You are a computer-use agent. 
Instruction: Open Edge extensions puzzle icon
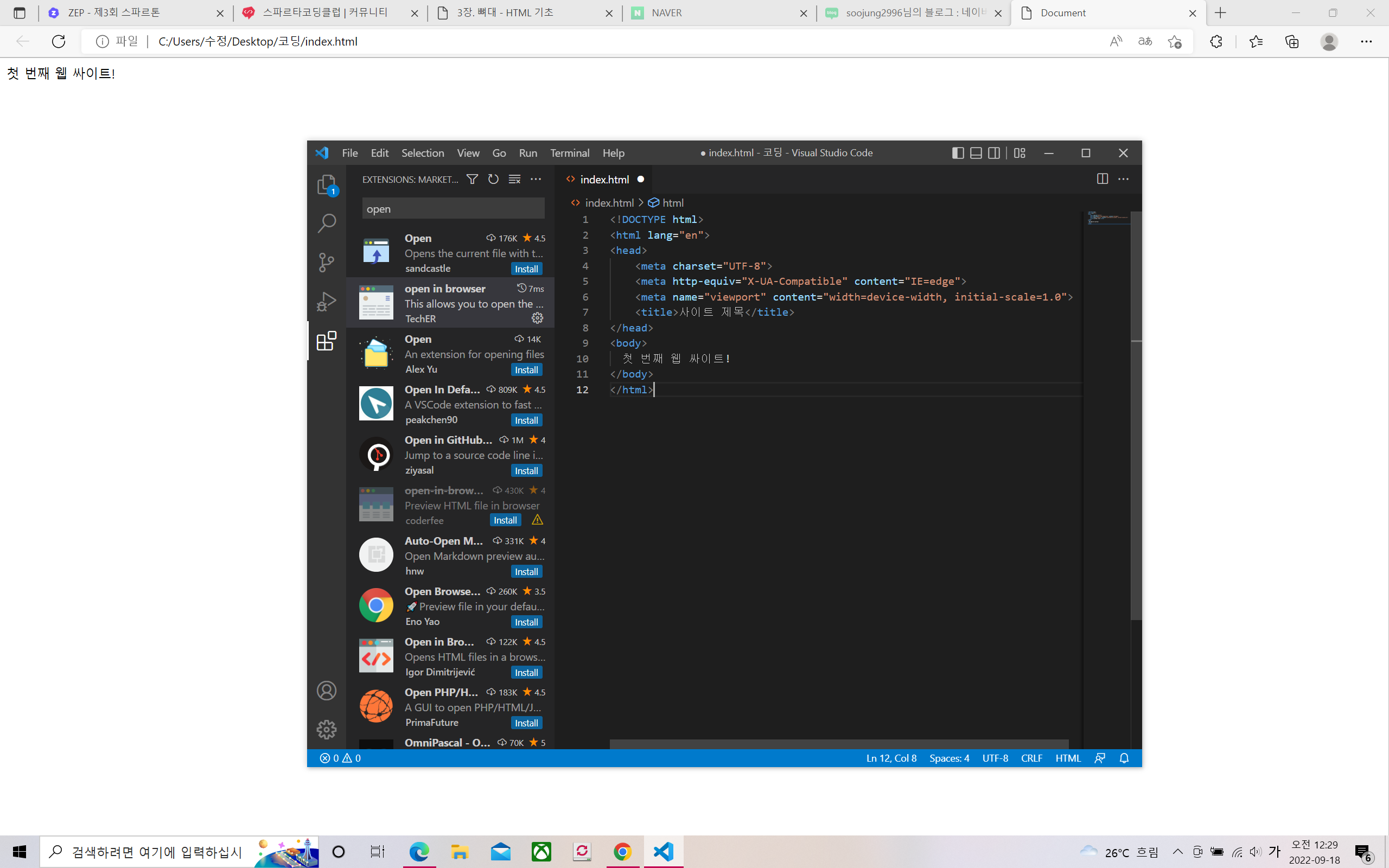click(x=1216, y=41)
